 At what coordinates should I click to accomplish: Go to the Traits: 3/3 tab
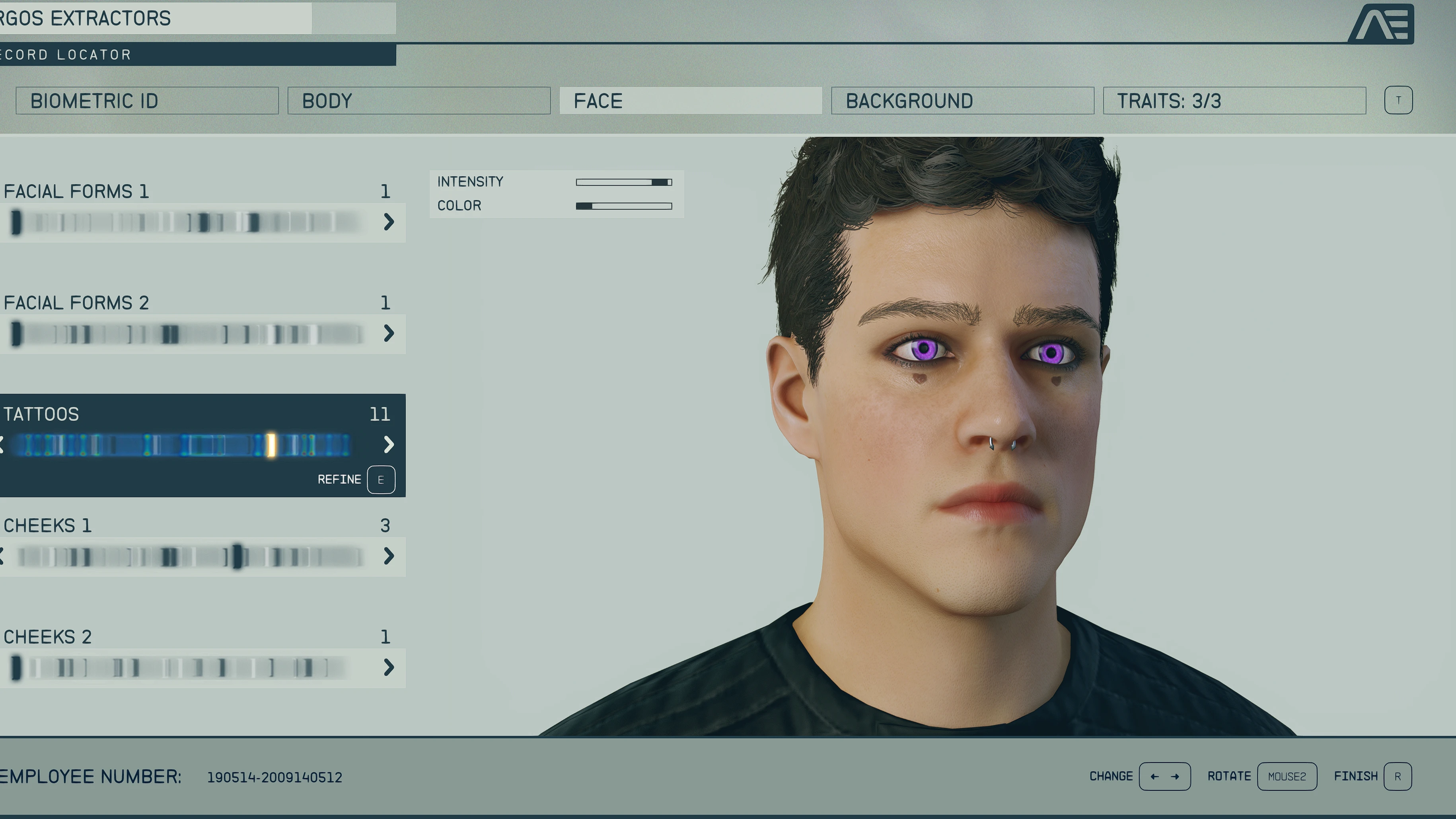click(x=1234, y=101)
